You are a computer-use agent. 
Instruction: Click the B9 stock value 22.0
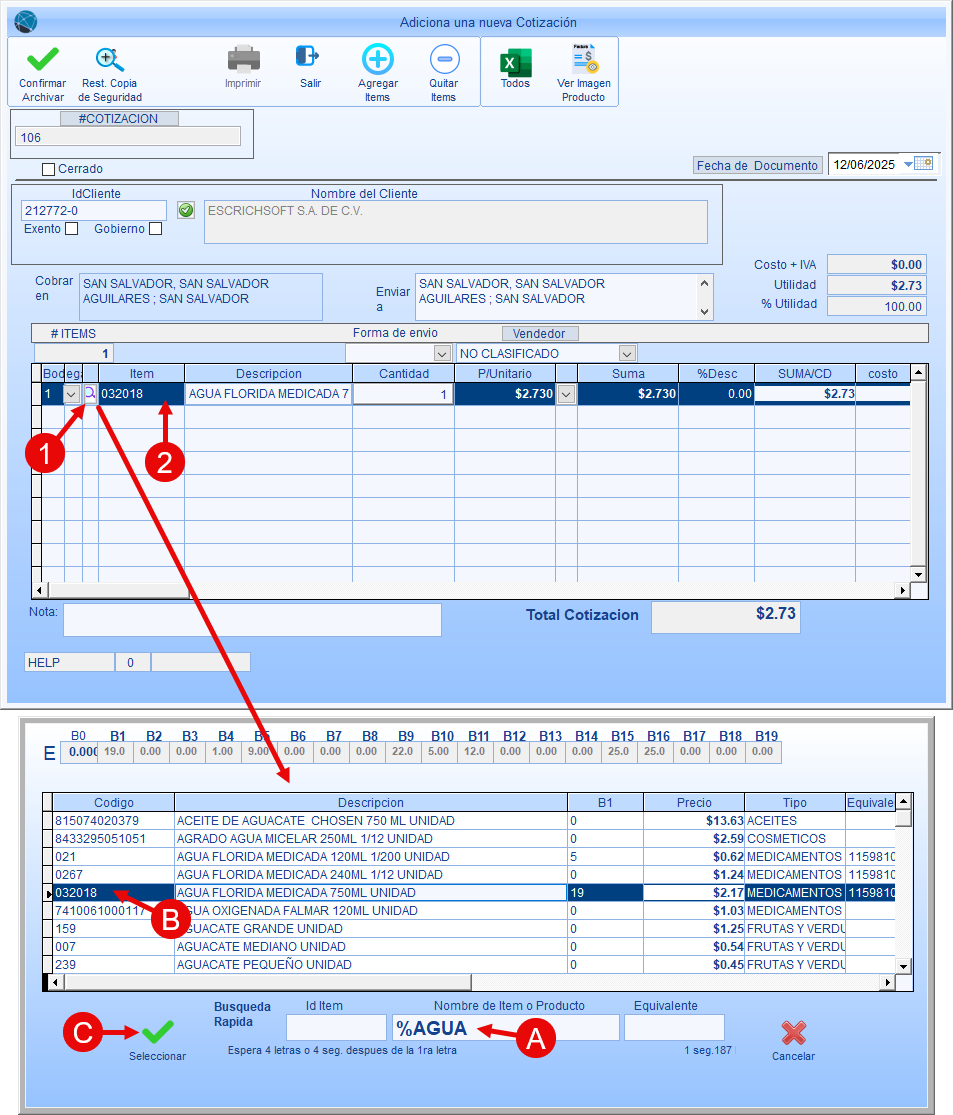[x=403, y=752]
